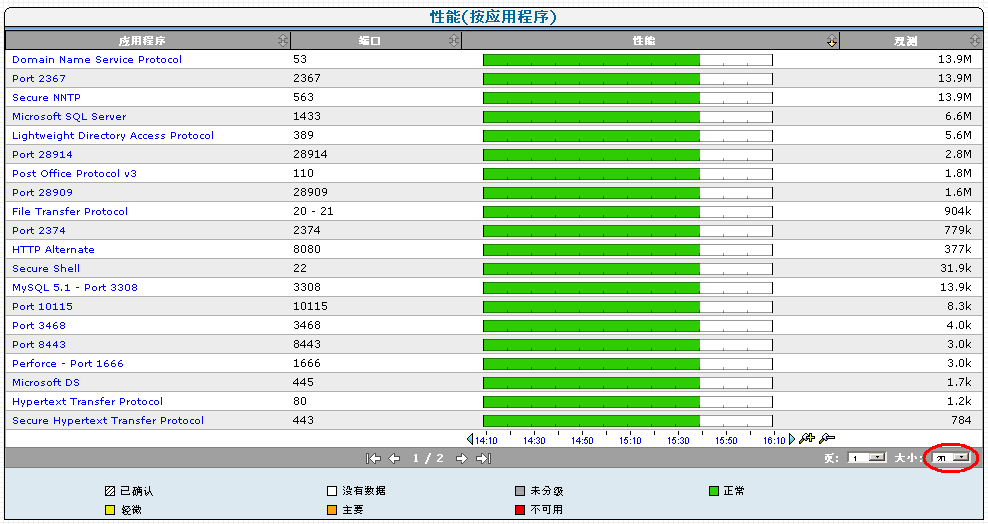Go to the next page arrow
The image size is (988, 524).
pos(462,458)
